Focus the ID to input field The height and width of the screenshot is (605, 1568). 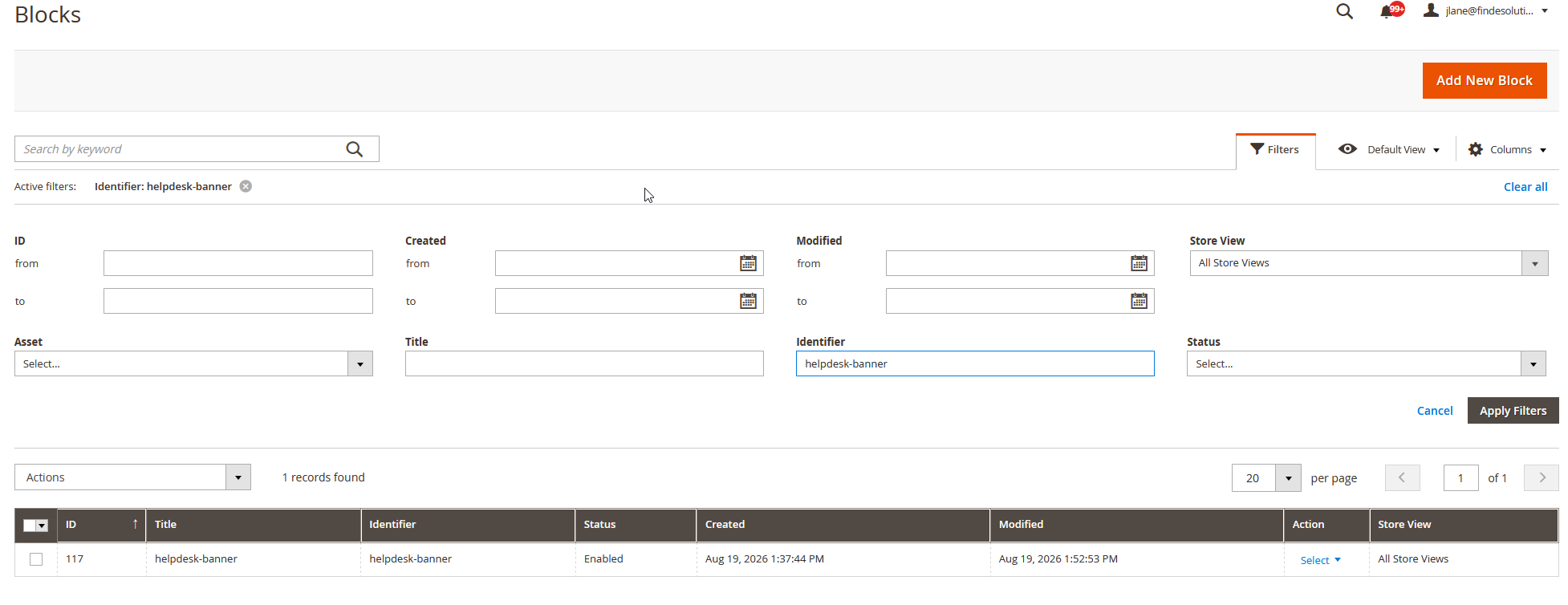pos(238,301)
